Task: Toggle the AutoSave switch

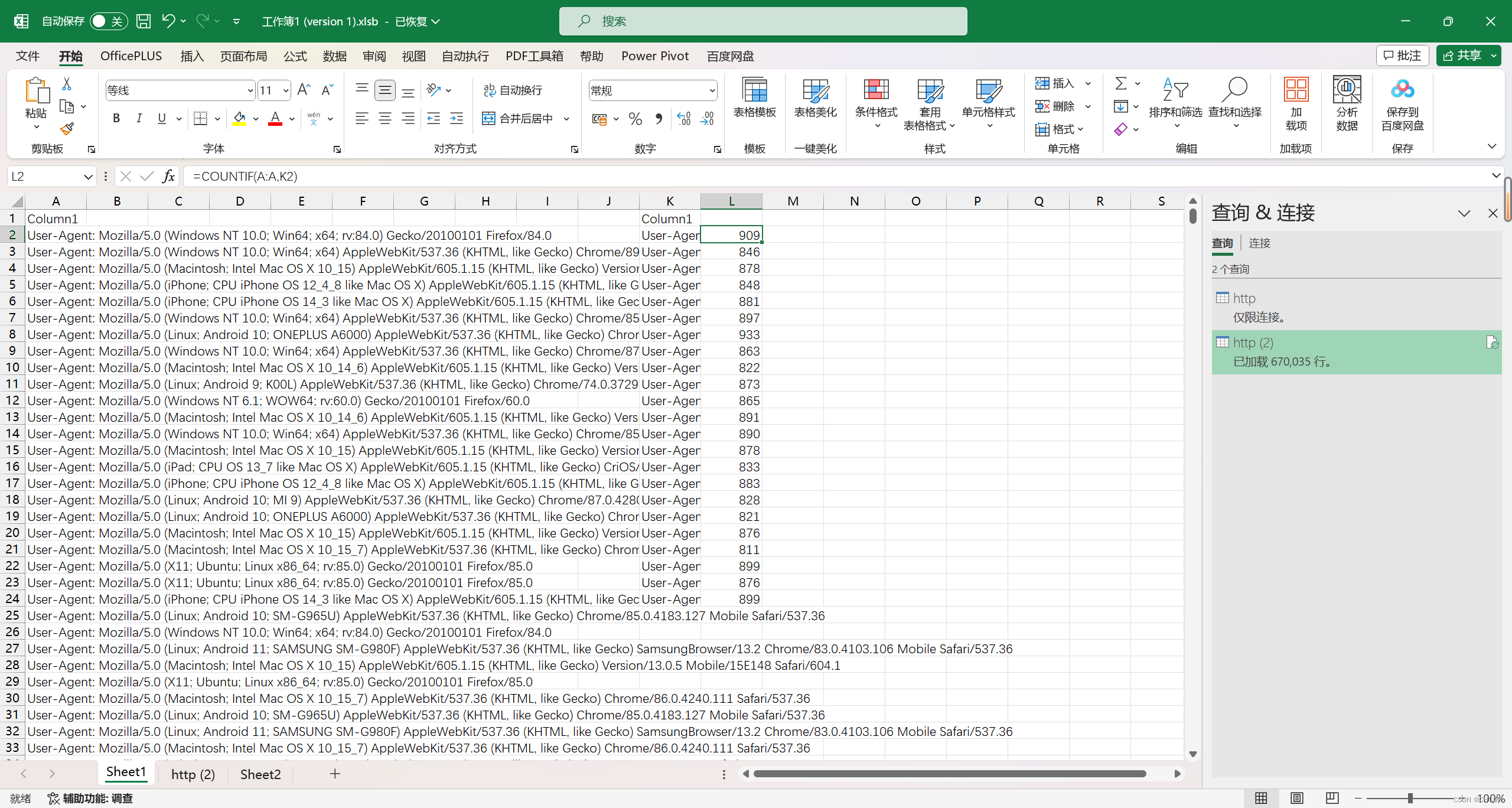Action: click(x=108, y=21)
